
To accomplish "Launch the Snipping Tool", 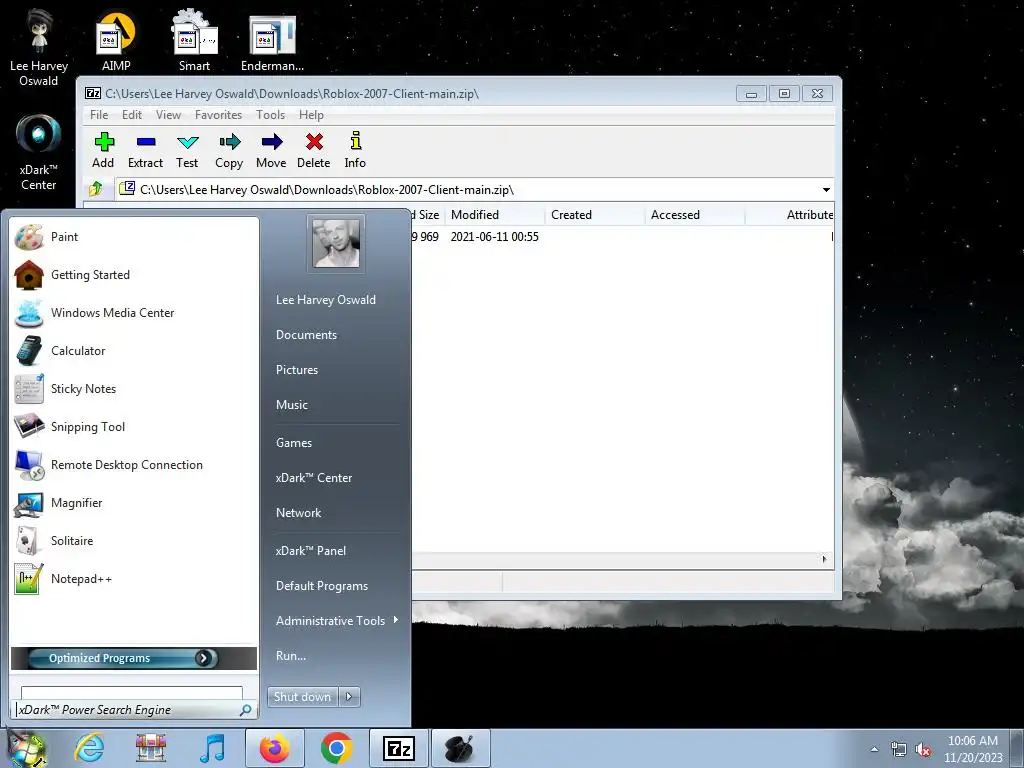I will 134,426.
